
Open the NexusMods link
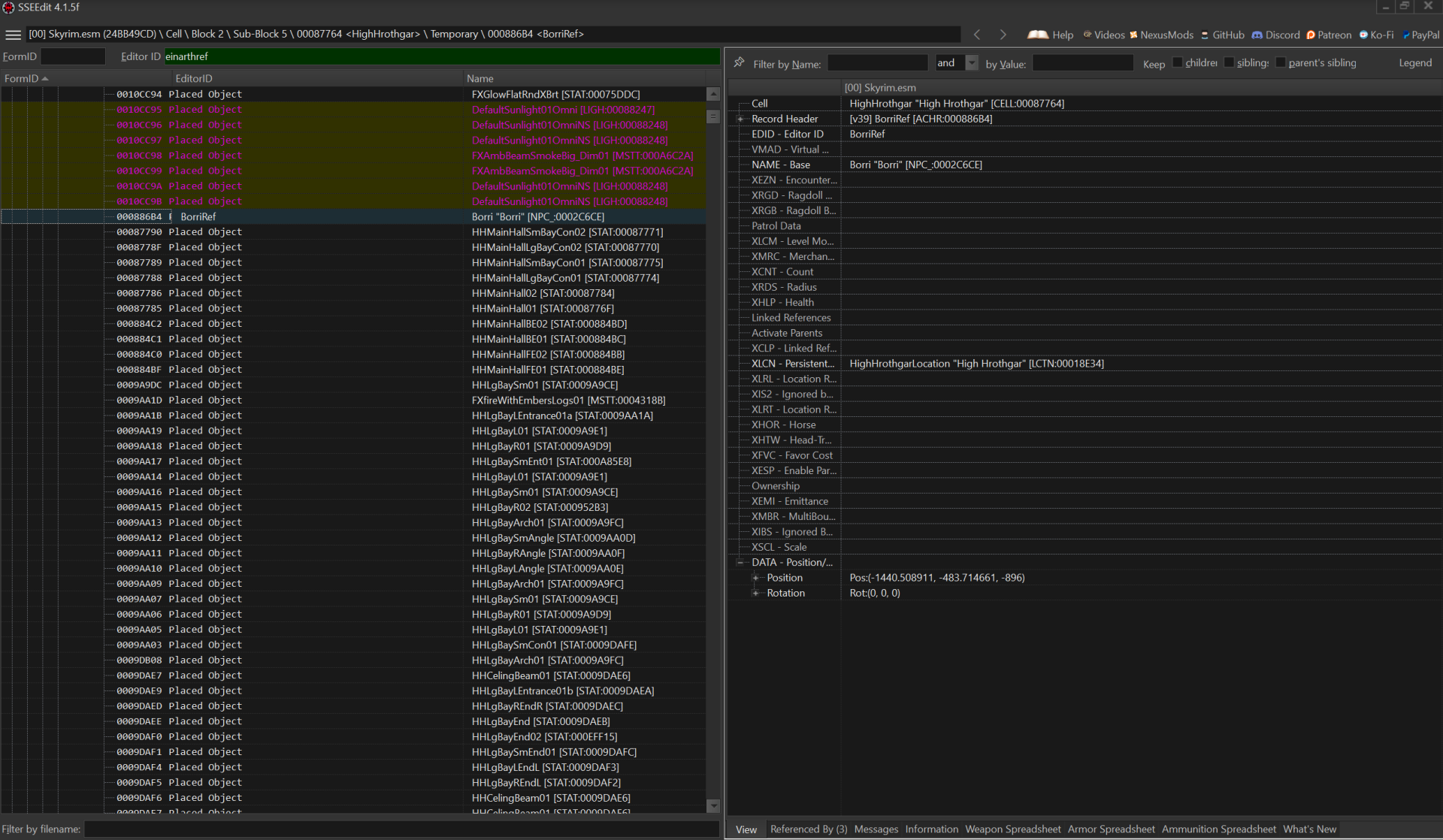[1161, 35]
